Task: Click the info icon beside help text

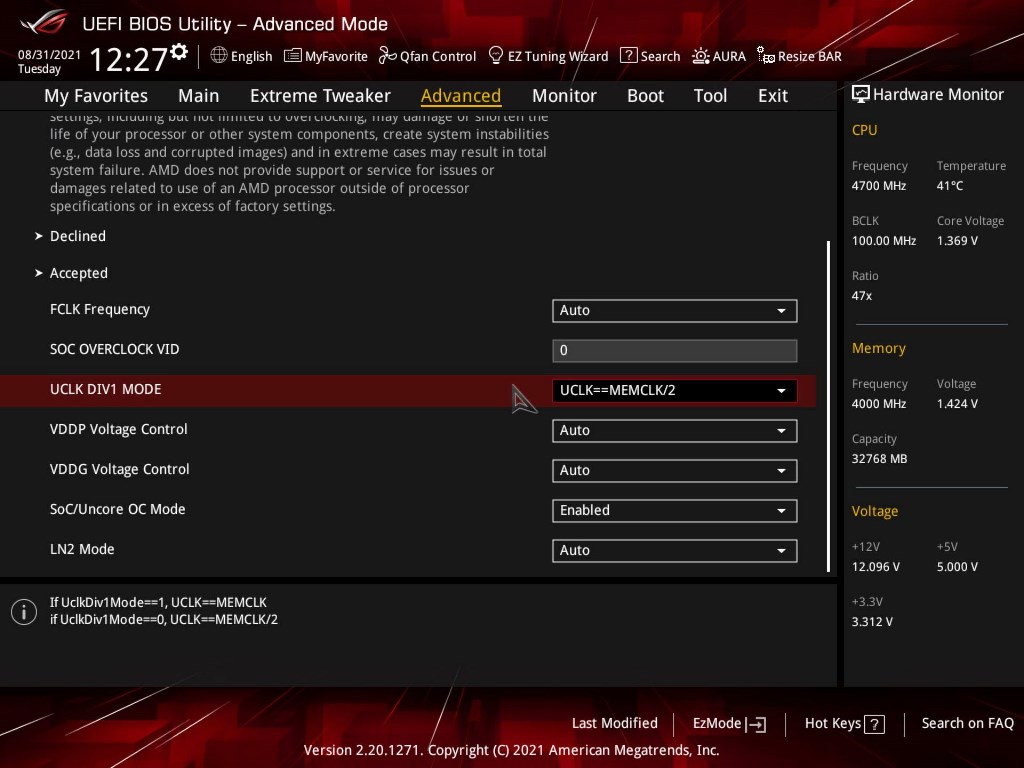Action: pos(24,612)
